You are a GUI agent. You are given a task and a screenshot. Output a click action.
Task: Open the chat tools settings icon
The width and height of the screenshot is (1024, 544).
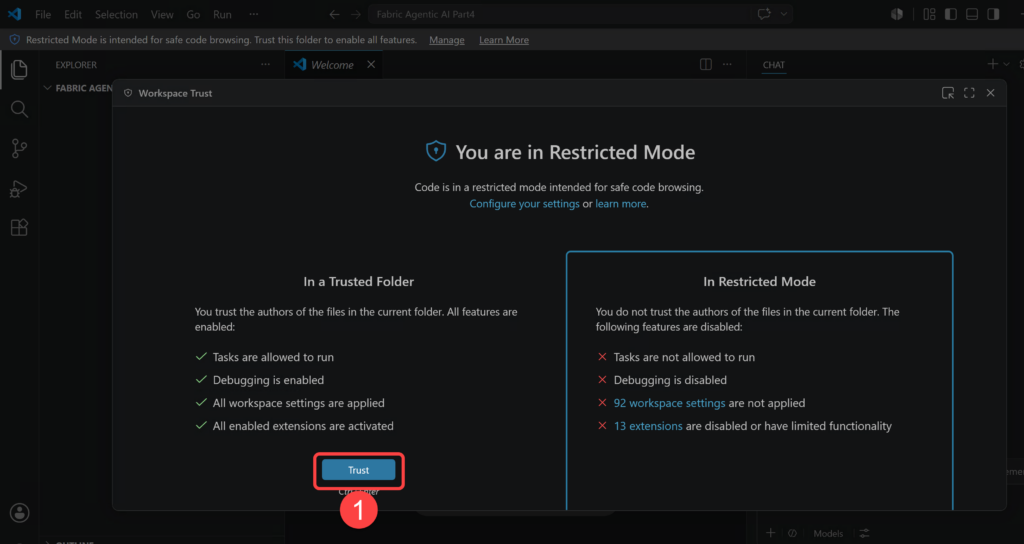(x=865, y=534)
